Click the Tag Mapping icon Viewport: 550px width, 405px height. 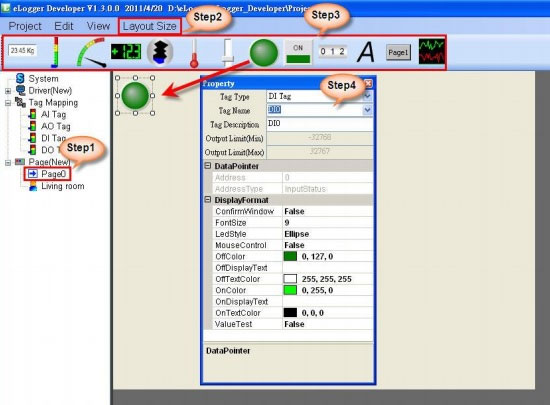point(20,102)
